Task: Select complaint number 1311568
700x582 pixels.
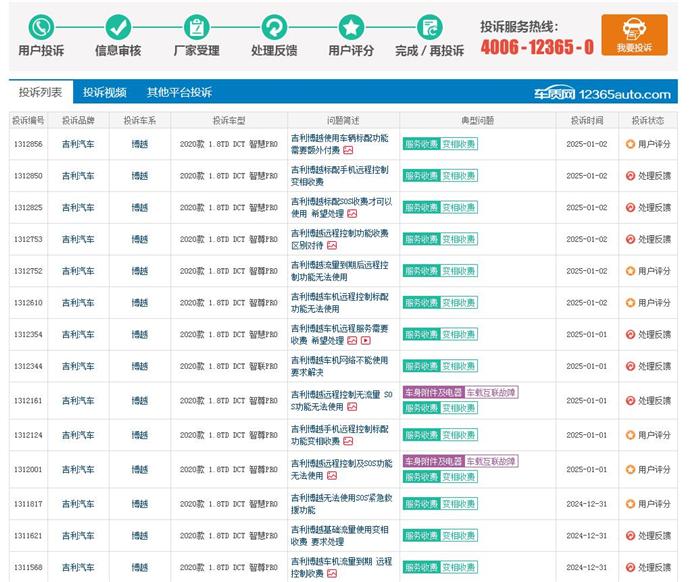Action: 28,567
